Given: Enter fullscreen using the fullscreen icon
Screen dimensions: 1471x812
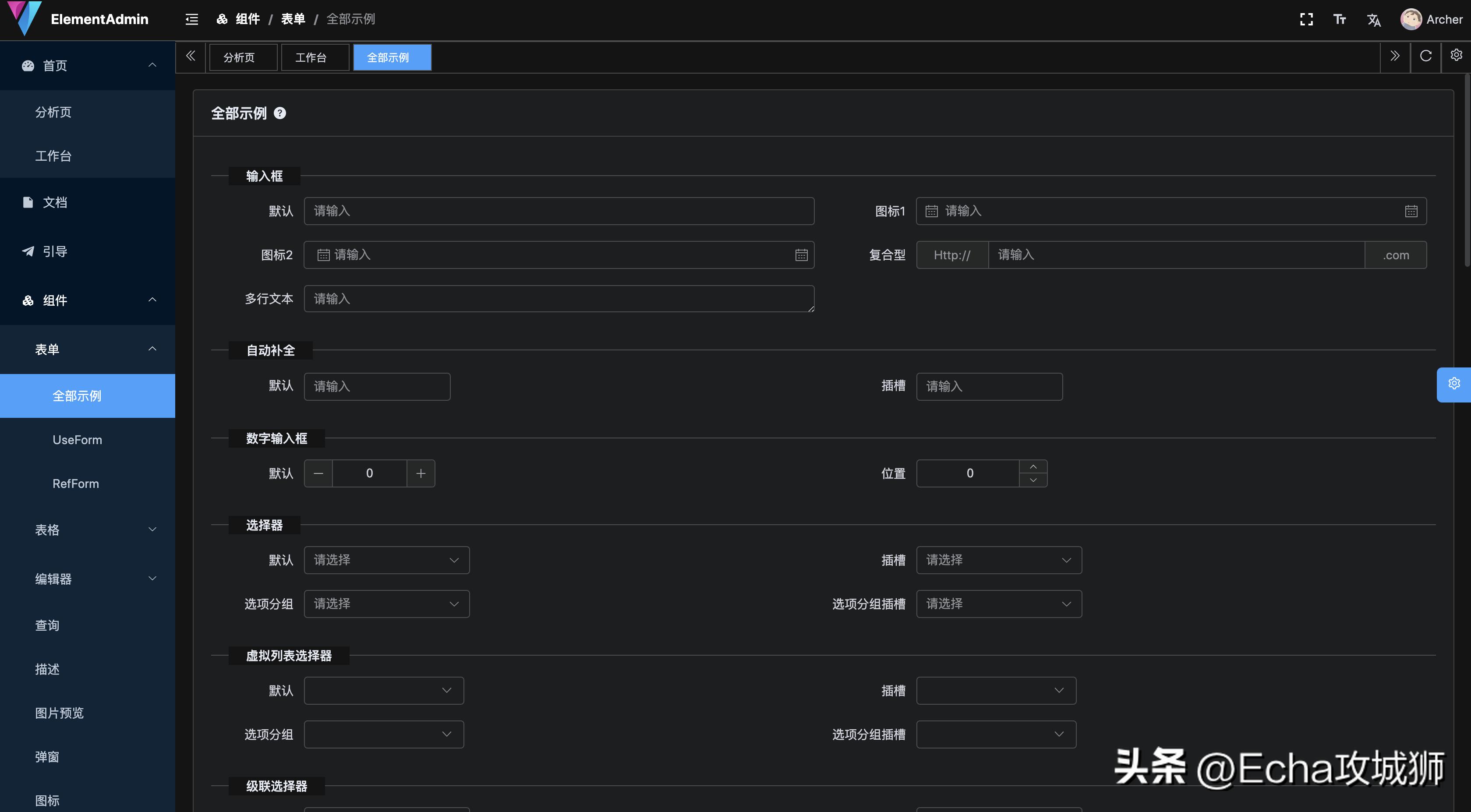Looking at the screenshot, I should click(1306, 19).
